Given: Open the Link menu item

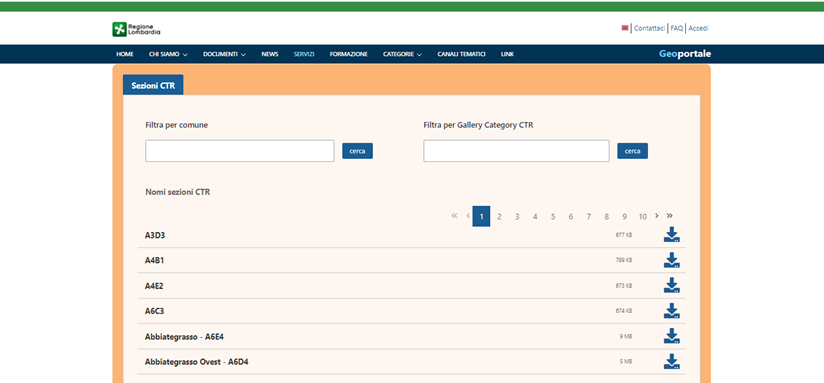Looking at the screenshot, I should (508, 54).
